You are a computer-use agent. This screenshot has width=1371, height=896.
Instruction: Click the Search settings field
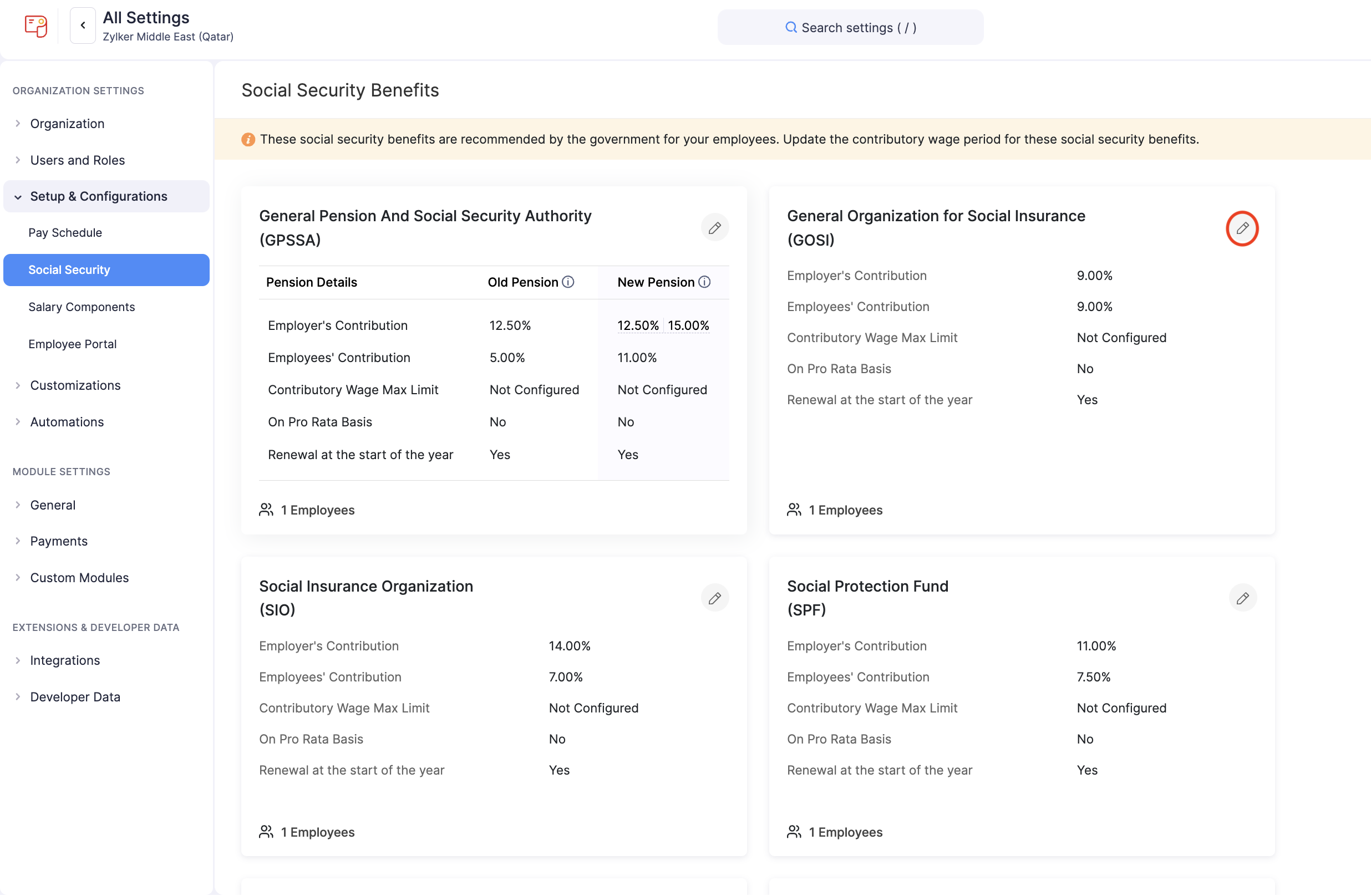(x=850, y=28)
